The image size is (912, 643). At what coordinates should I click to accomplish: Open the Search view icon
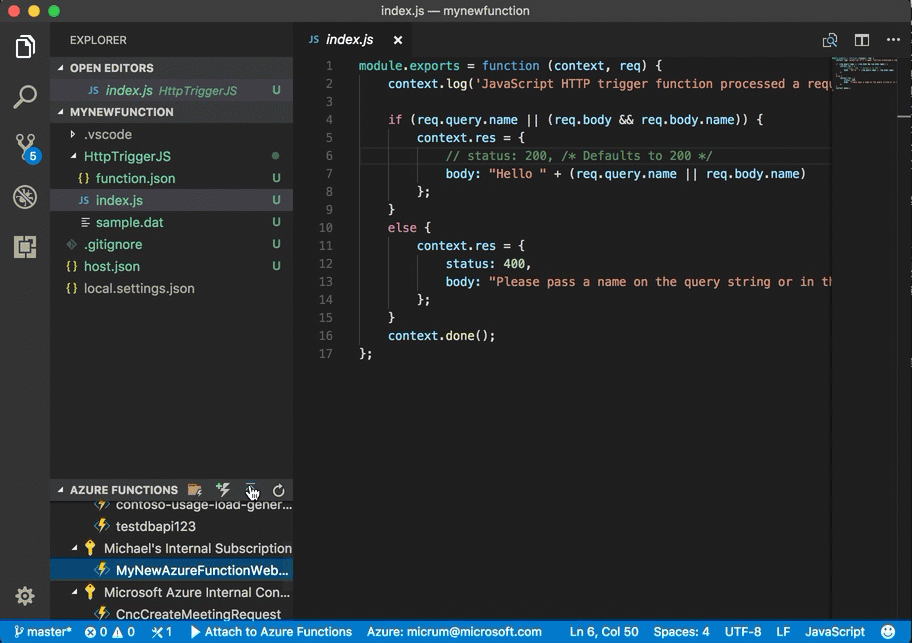pyautogui.click(x=25, y=97)
